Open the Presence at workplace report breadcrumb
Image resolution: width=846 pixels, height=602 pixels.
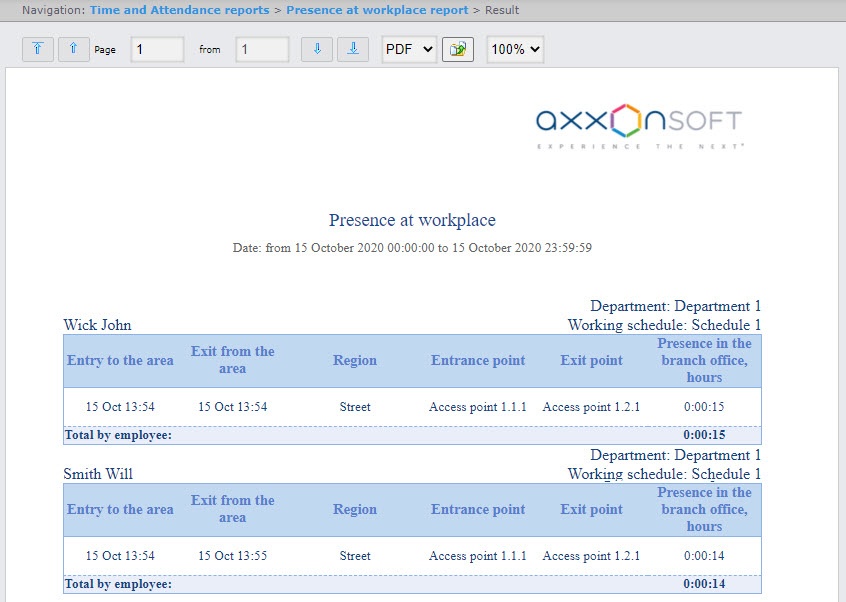point(377,10)
